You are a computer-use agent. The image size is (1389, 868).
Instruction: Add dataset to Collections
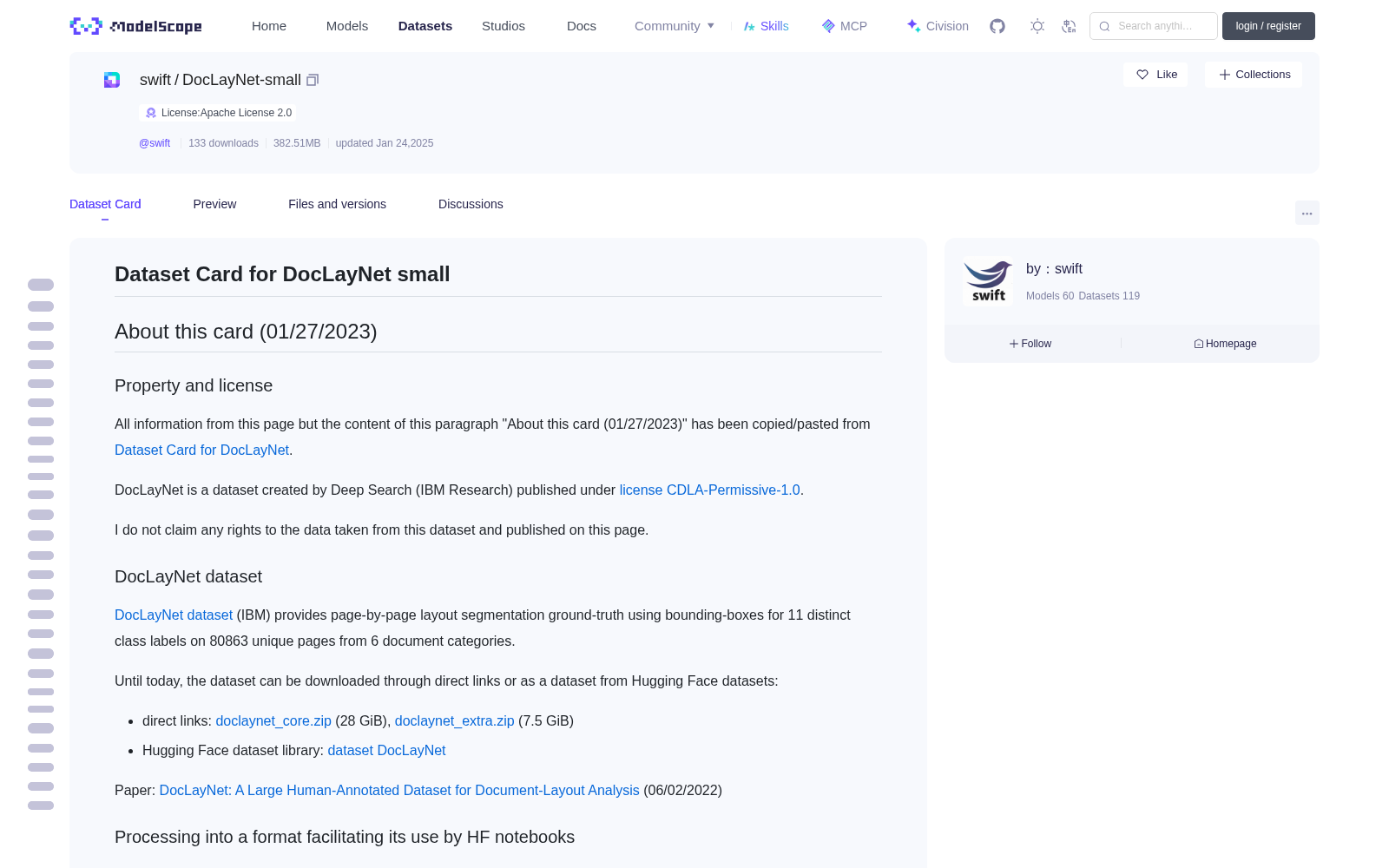tap(1254, 75)
